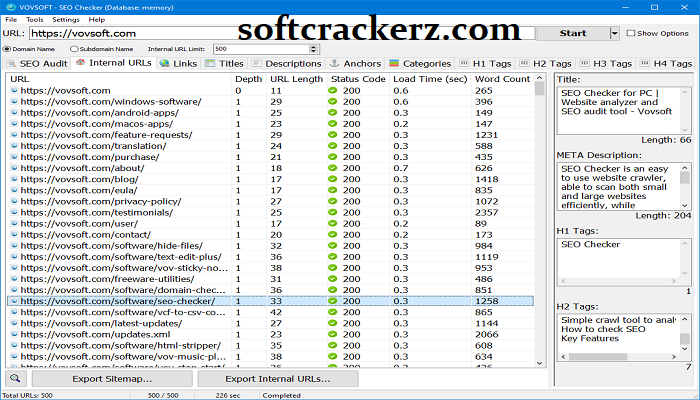The image size is (700, 400).
Task: Click 'SEO Checker' in H1 Tags box
Action: (x=590, y=244)
